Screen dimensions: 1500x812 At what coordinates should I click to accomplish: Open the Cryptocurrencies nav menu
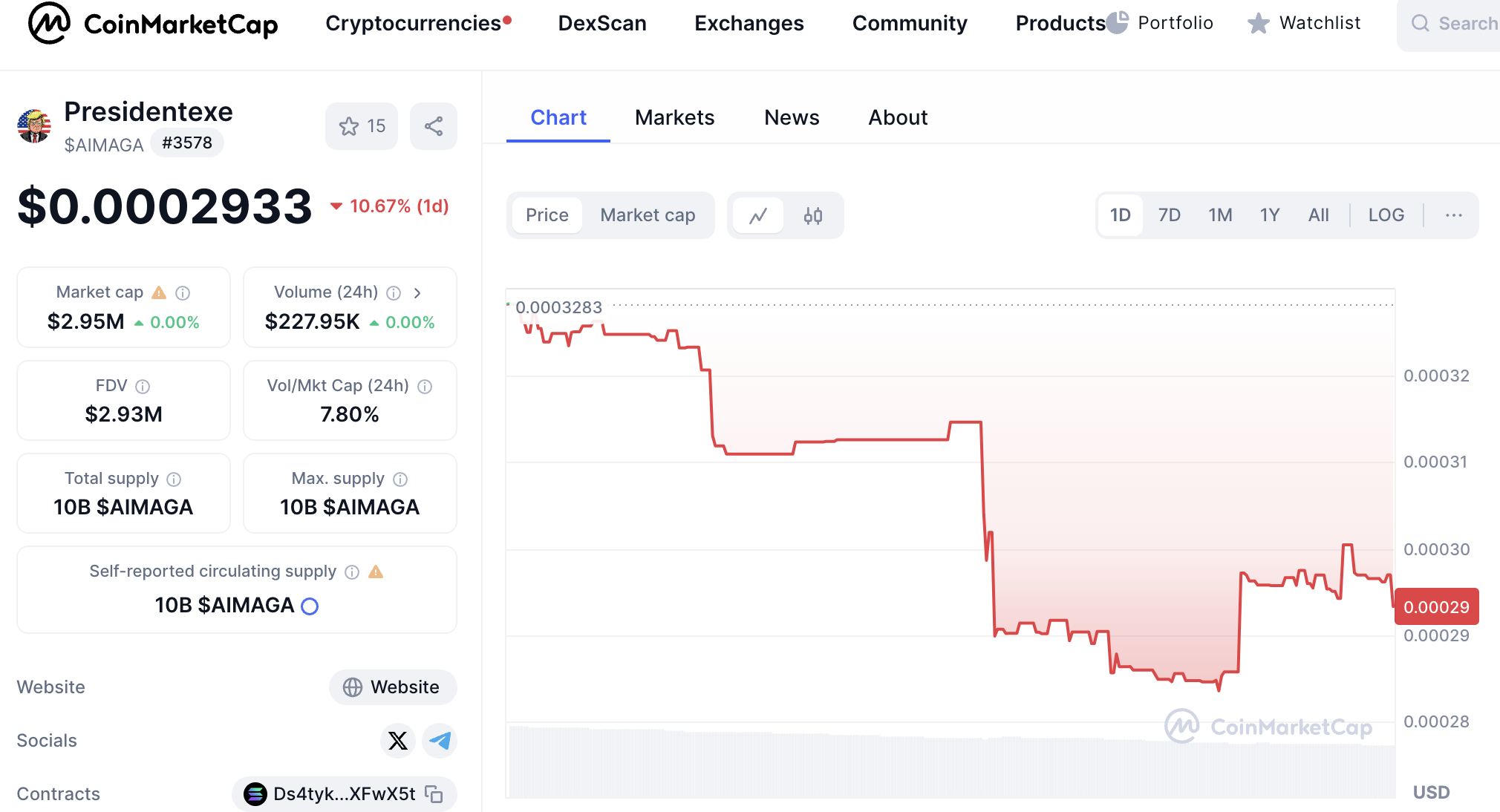pos(414,24)
